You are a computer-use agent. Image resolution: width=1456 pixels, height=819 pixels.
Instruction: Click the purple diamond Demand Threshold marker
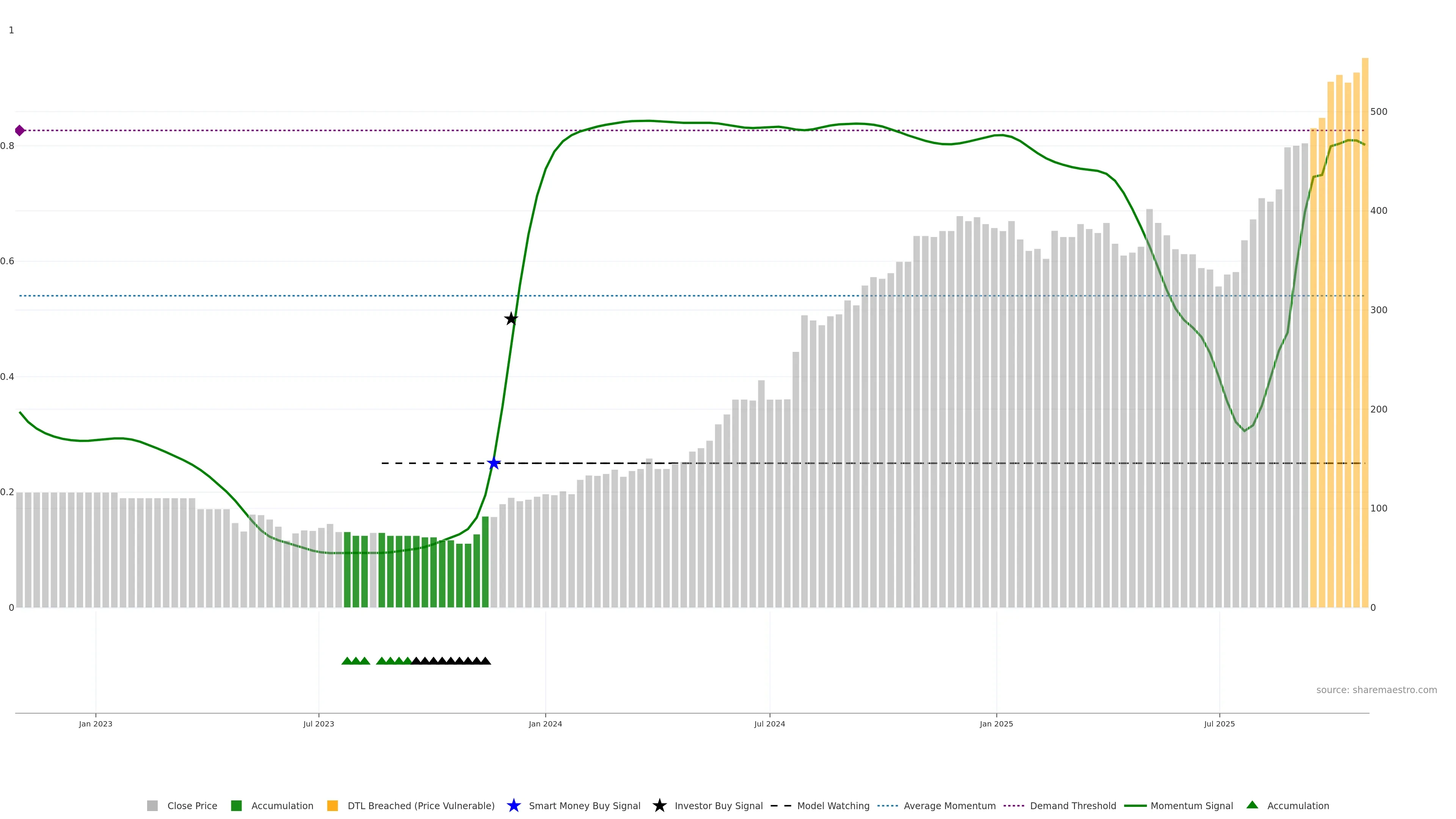point(20,130)
